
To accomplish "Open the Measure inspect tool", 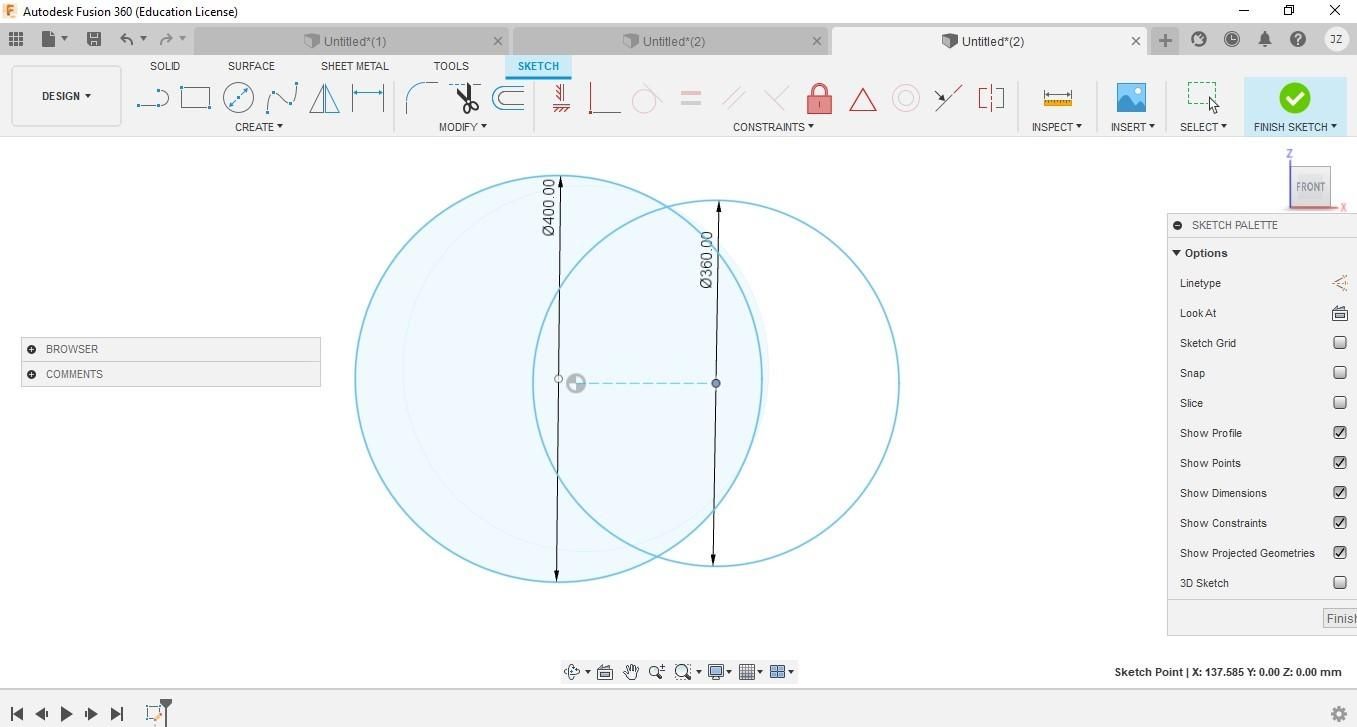I will click(x=1057, y=98).
